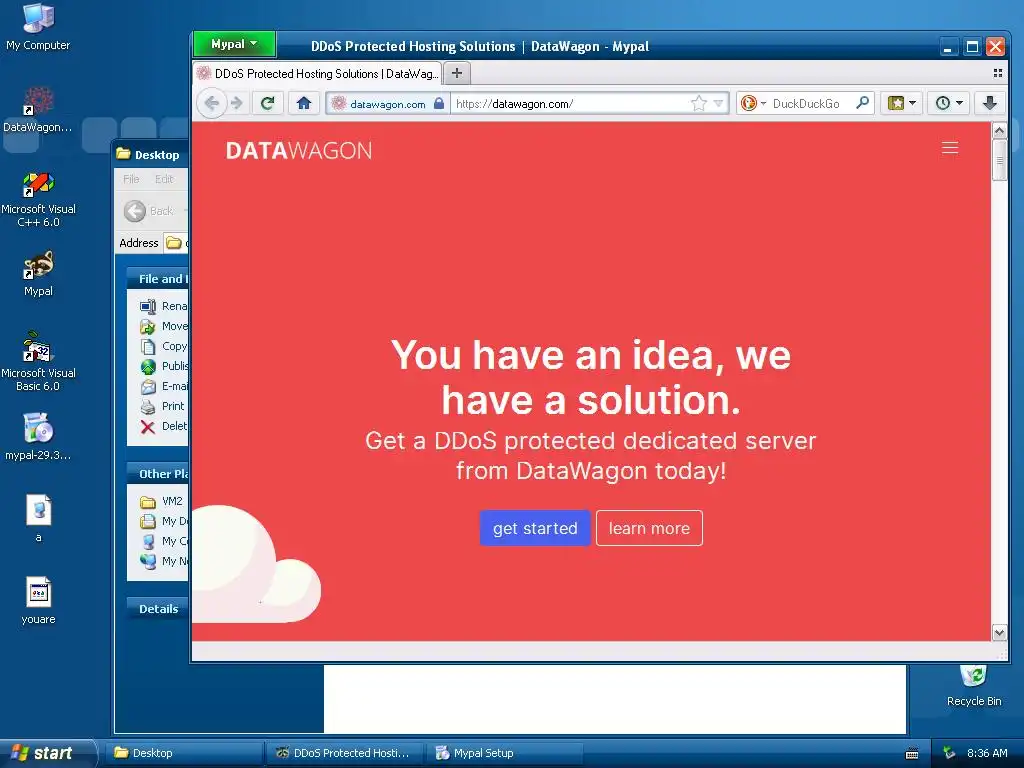The height and width of the screenshot is (768, 1024).
Task: Select the Mypal desktop shortcut
Action: click(38, 274)
